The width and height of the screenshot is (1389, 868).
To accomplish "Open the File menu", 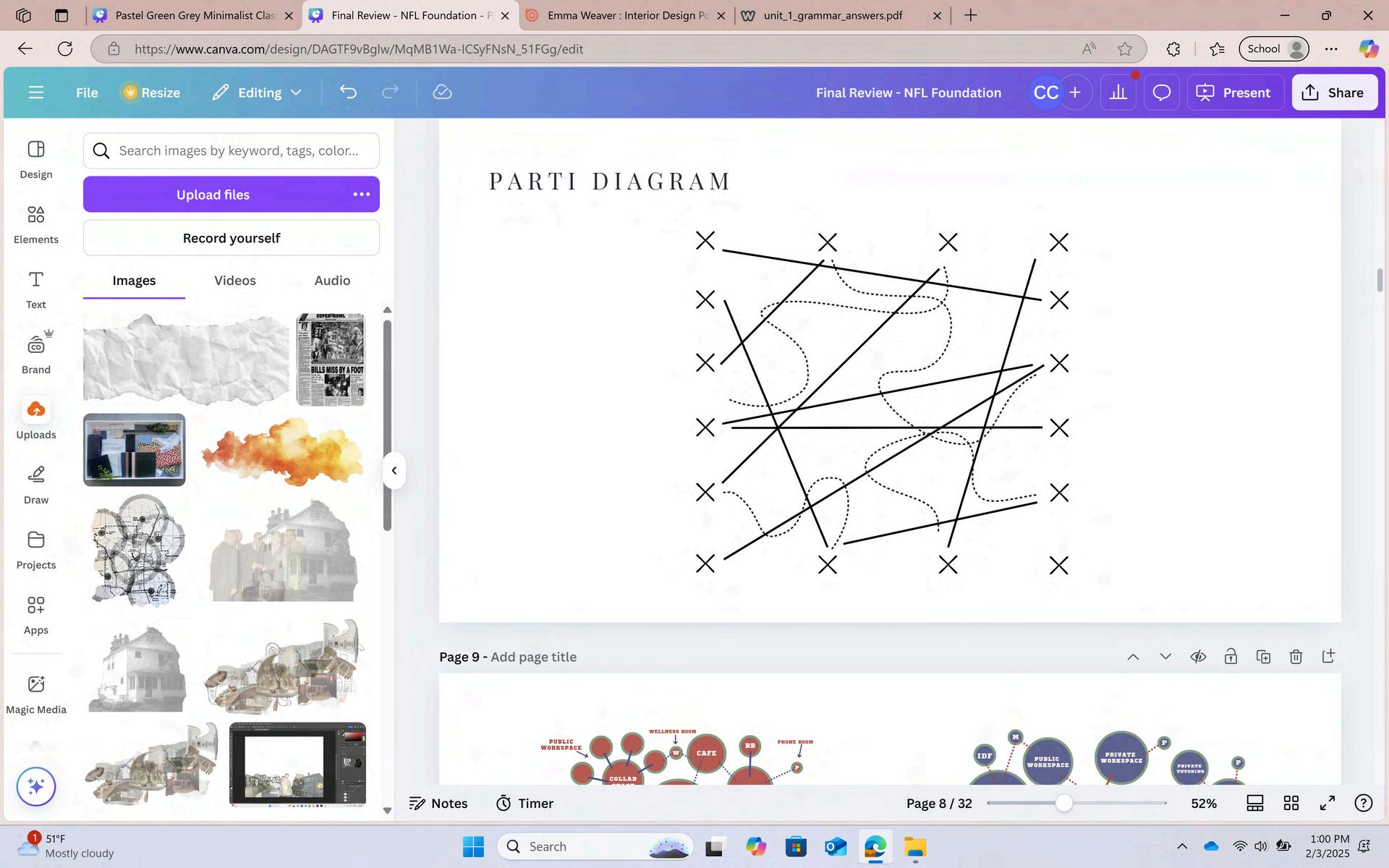I will pos(87,93).
